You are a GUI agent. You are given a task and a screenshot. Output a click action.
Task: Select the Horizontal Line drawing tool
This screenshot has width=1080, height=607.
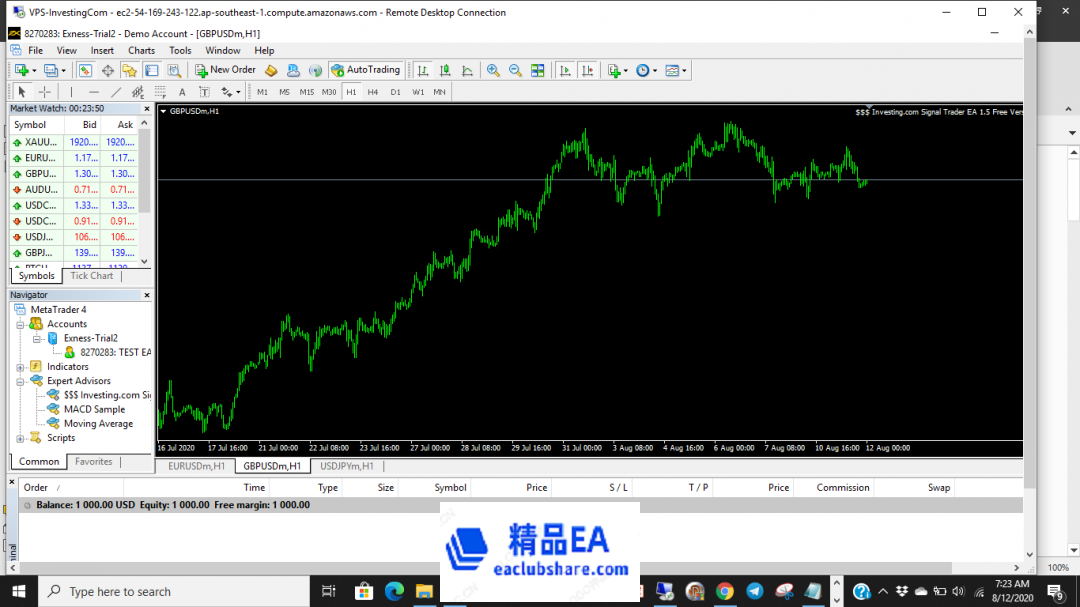coord(94,92)
